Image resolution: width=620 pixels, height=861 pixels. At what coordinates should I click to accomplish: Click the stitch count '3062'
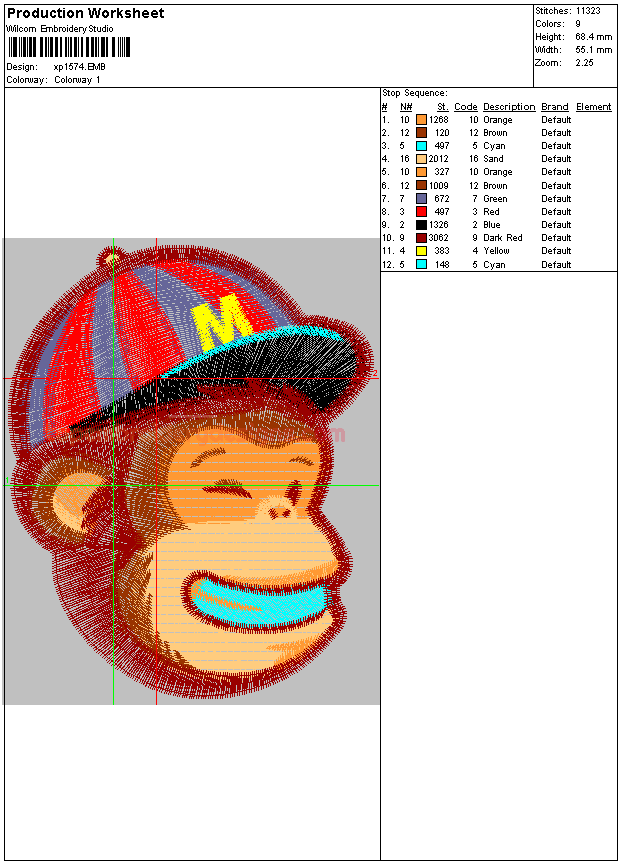[x=438, y=238]
